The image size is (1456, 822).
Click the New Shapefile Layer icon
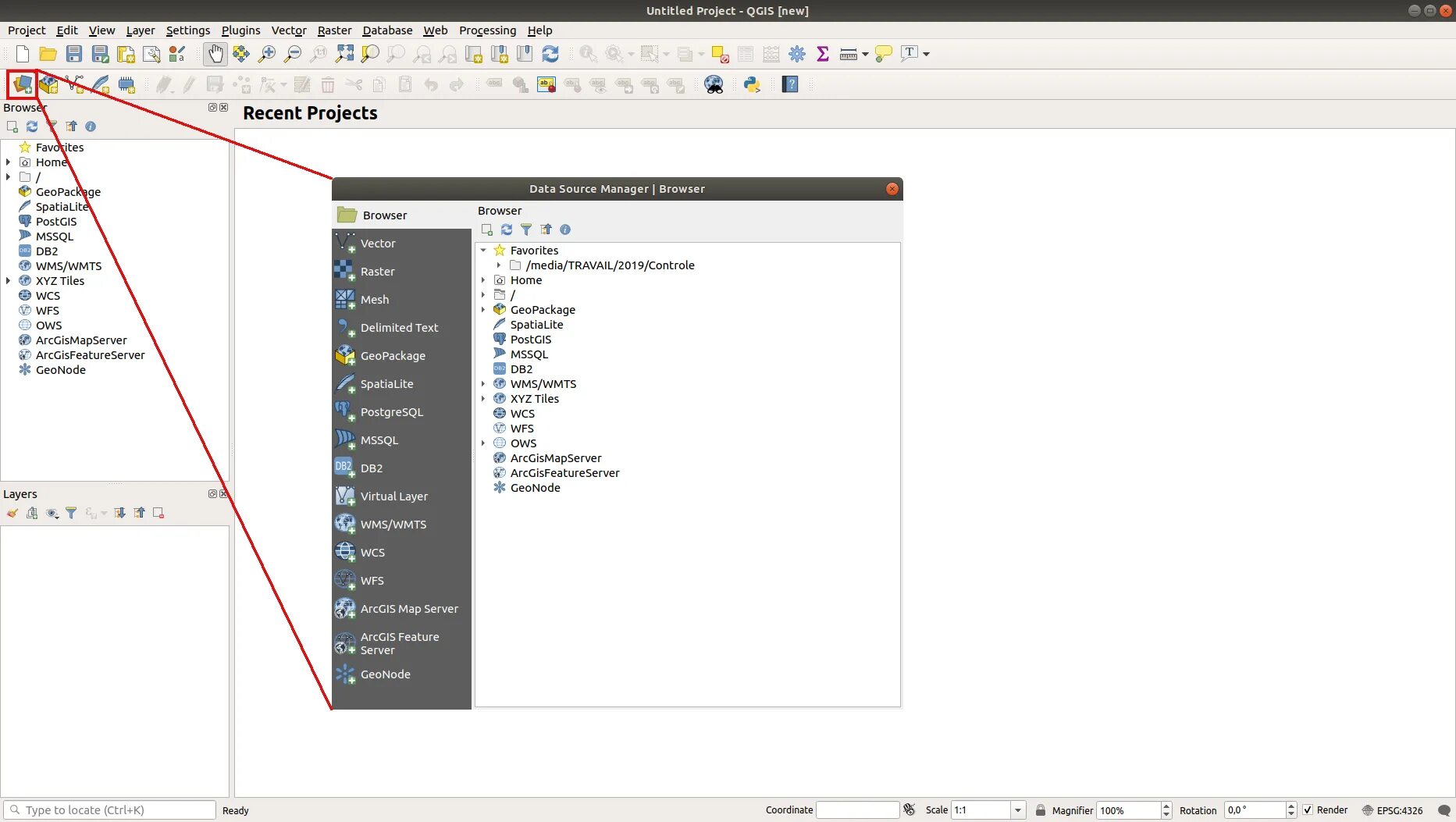pyautogui.click(x=75, y=84)
